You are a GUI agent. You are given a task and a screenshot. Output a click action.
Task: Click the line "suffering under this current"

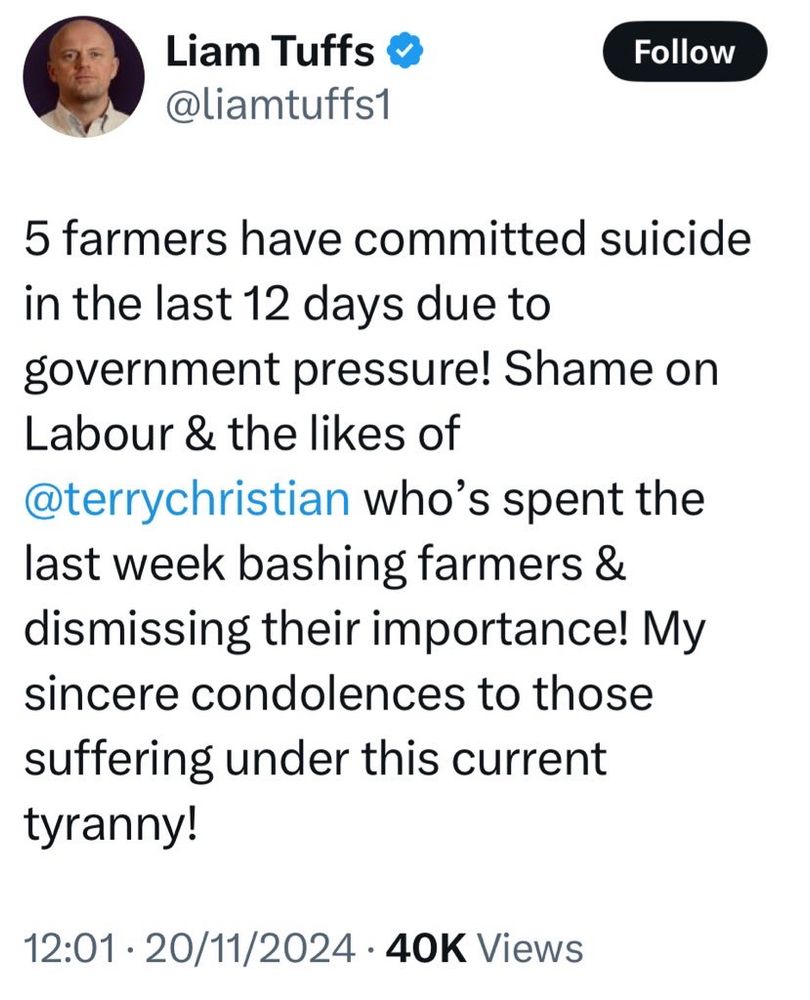pos(313,758)
